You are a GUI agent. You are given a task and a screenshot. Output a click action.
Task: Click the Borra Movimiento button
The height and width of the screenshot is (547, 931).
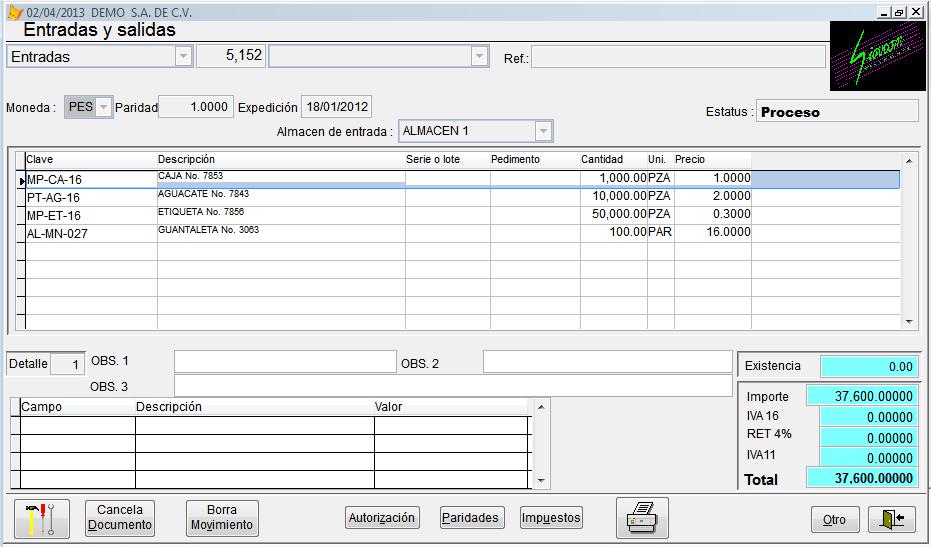(222, 518)
